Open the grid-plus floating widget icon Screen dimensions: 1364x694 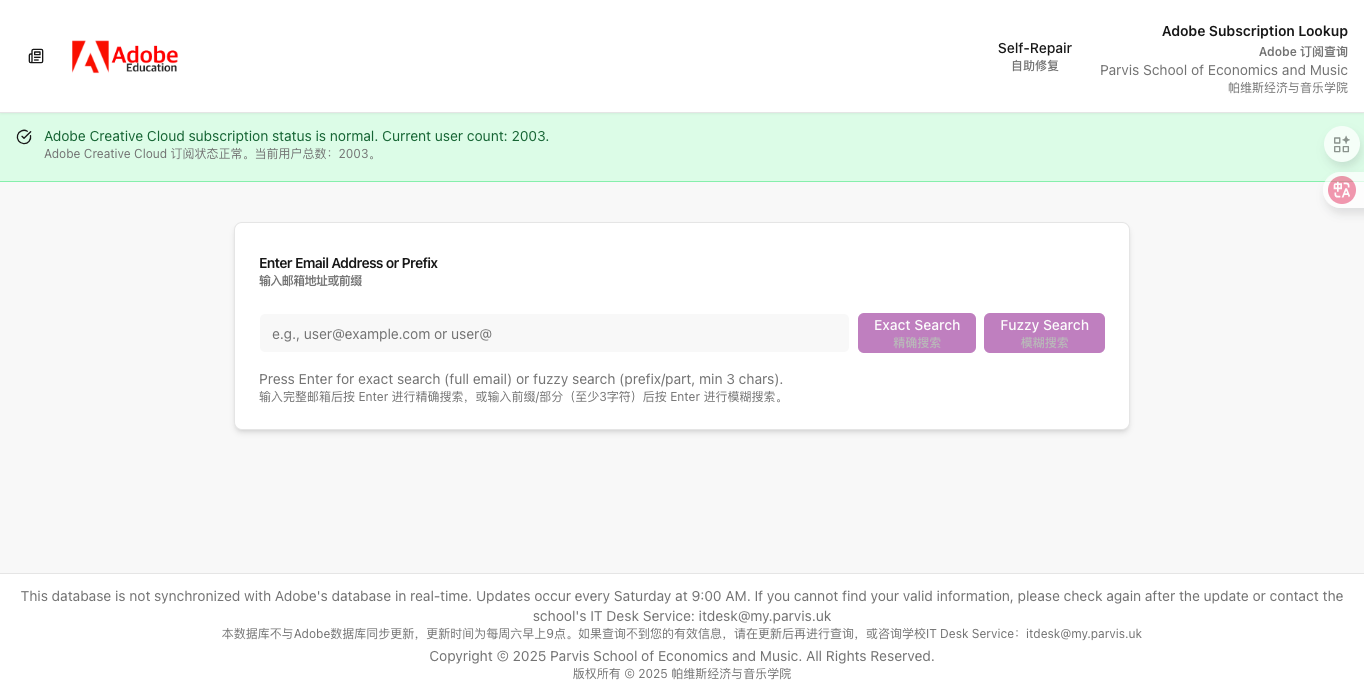coord(1342,144)
